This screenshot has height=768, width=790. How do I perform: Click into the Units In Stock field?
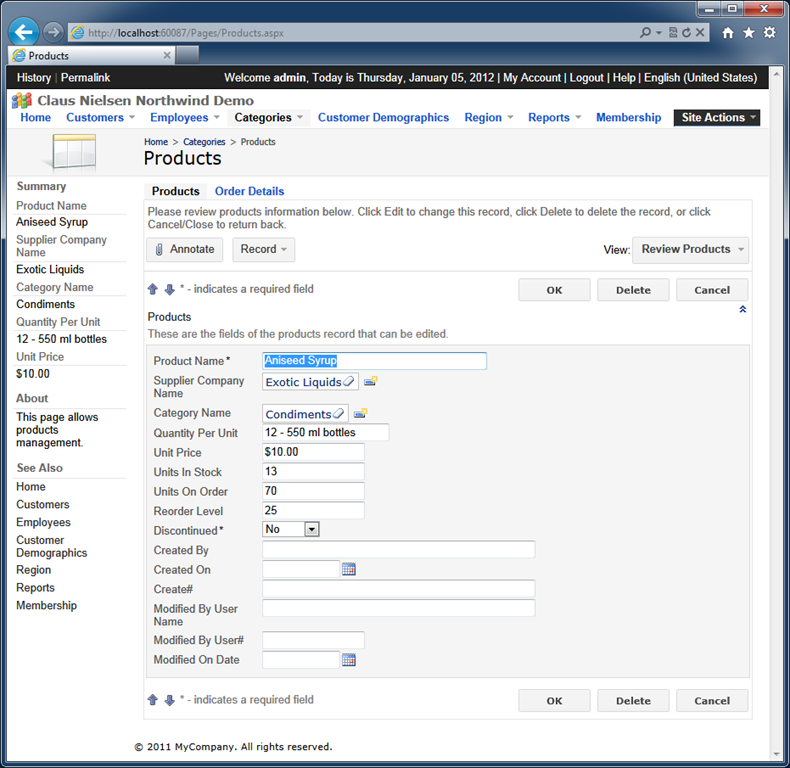tap(313, 472)
